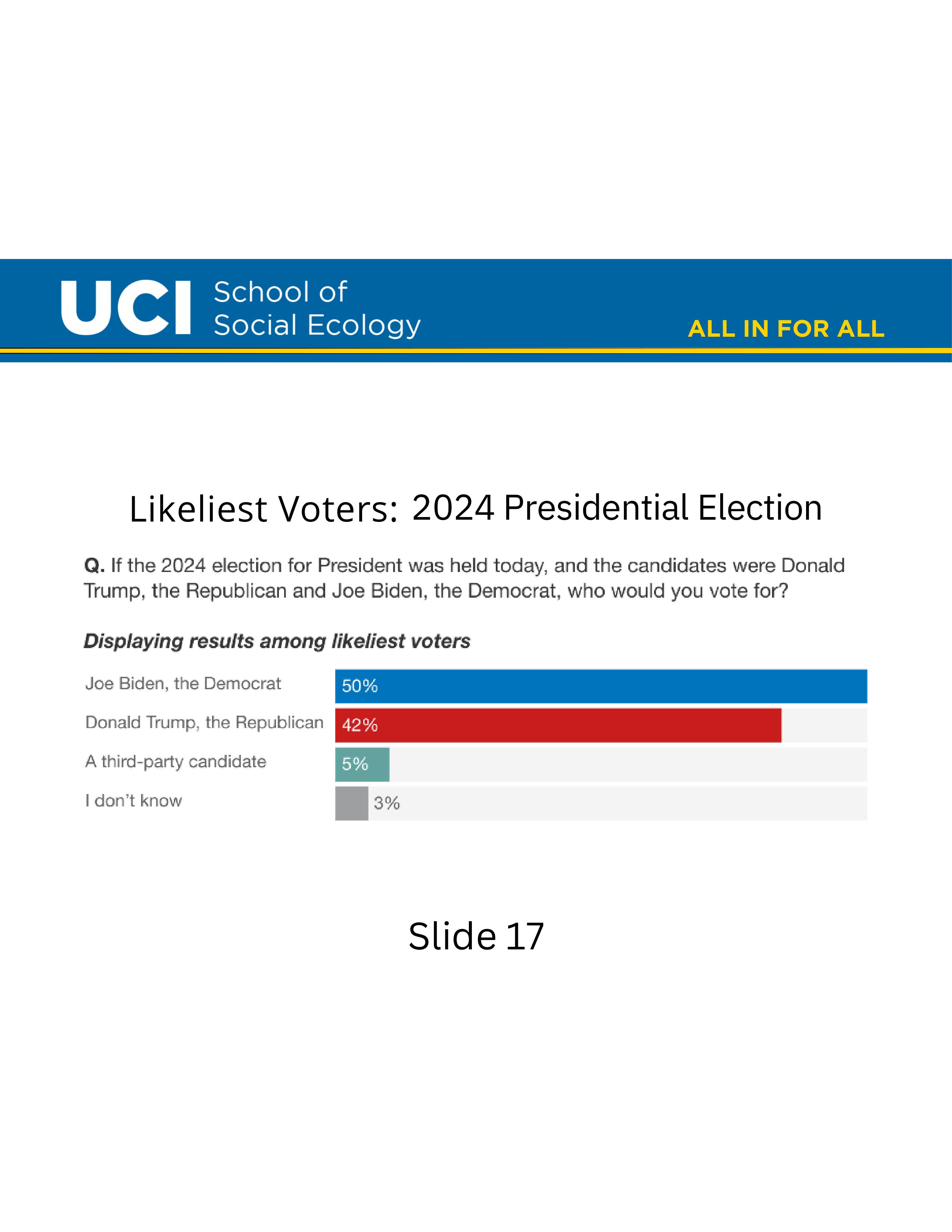
Task: Click the I don't know label
Action: [x=134, y=800]
